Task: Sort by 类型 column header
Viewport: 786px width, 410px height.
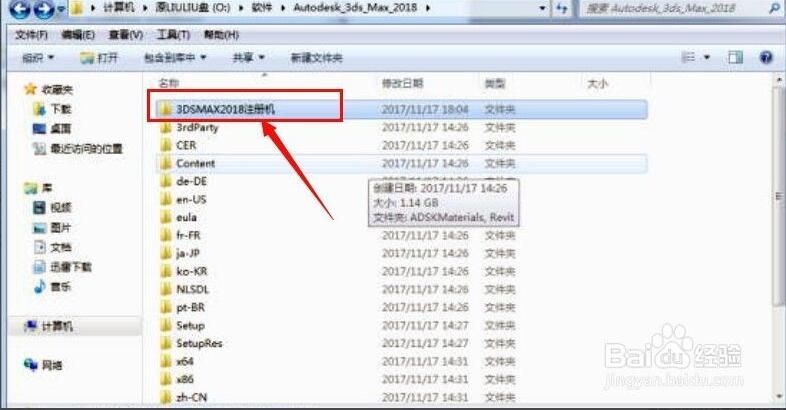Action: [x=495, y=83]
